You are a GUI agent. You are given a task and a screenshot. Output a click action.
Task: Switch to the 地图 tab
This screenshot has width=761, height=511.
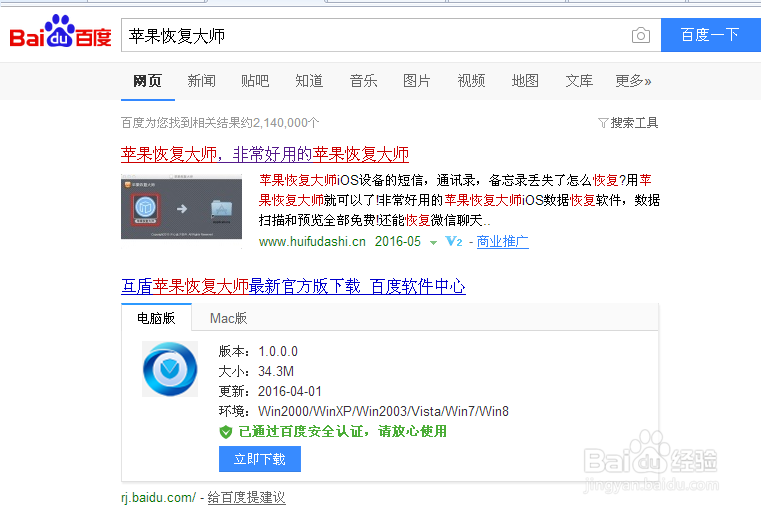[525, 81]
